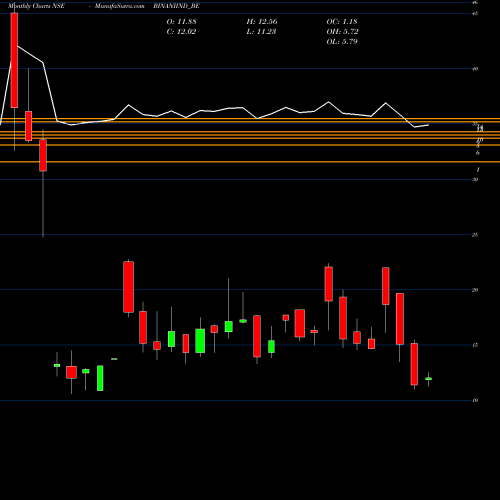Select the low value 'L: 11.23'
Viewport: 500px width, 500px height.
(261, 32)
